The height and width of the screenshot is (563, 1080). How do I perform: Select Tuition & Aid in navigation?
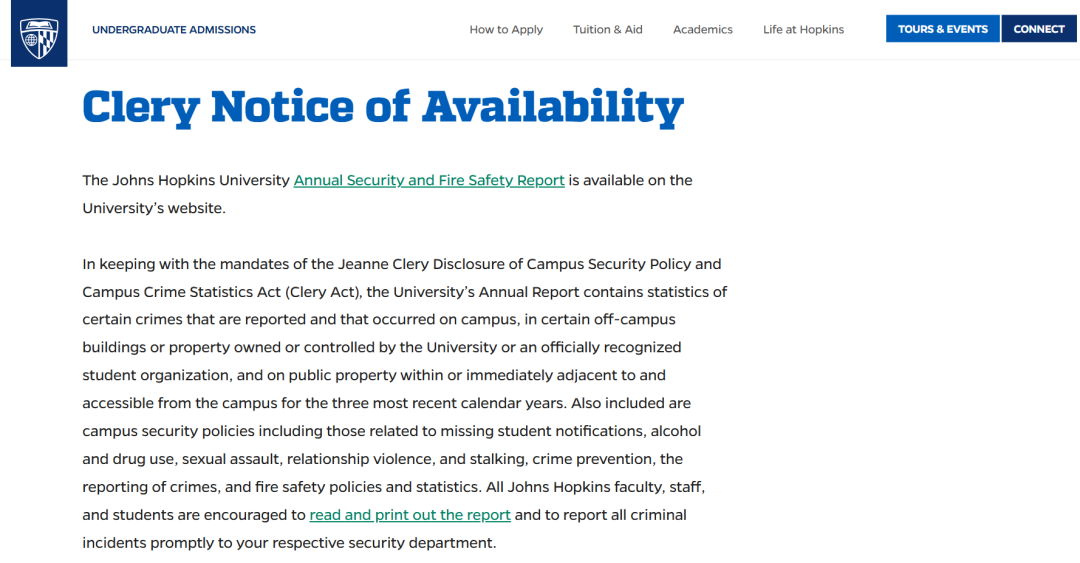(608, 30)
